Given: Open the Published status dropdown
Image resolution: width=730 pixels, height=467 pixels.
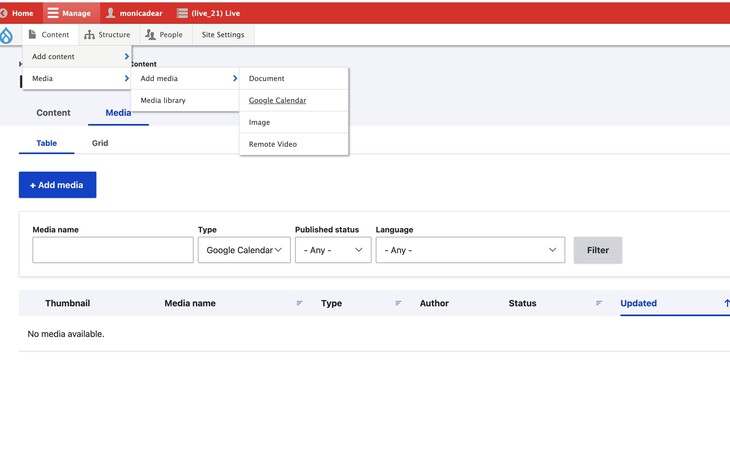Looking at the screenshot, I should point(333,250).
